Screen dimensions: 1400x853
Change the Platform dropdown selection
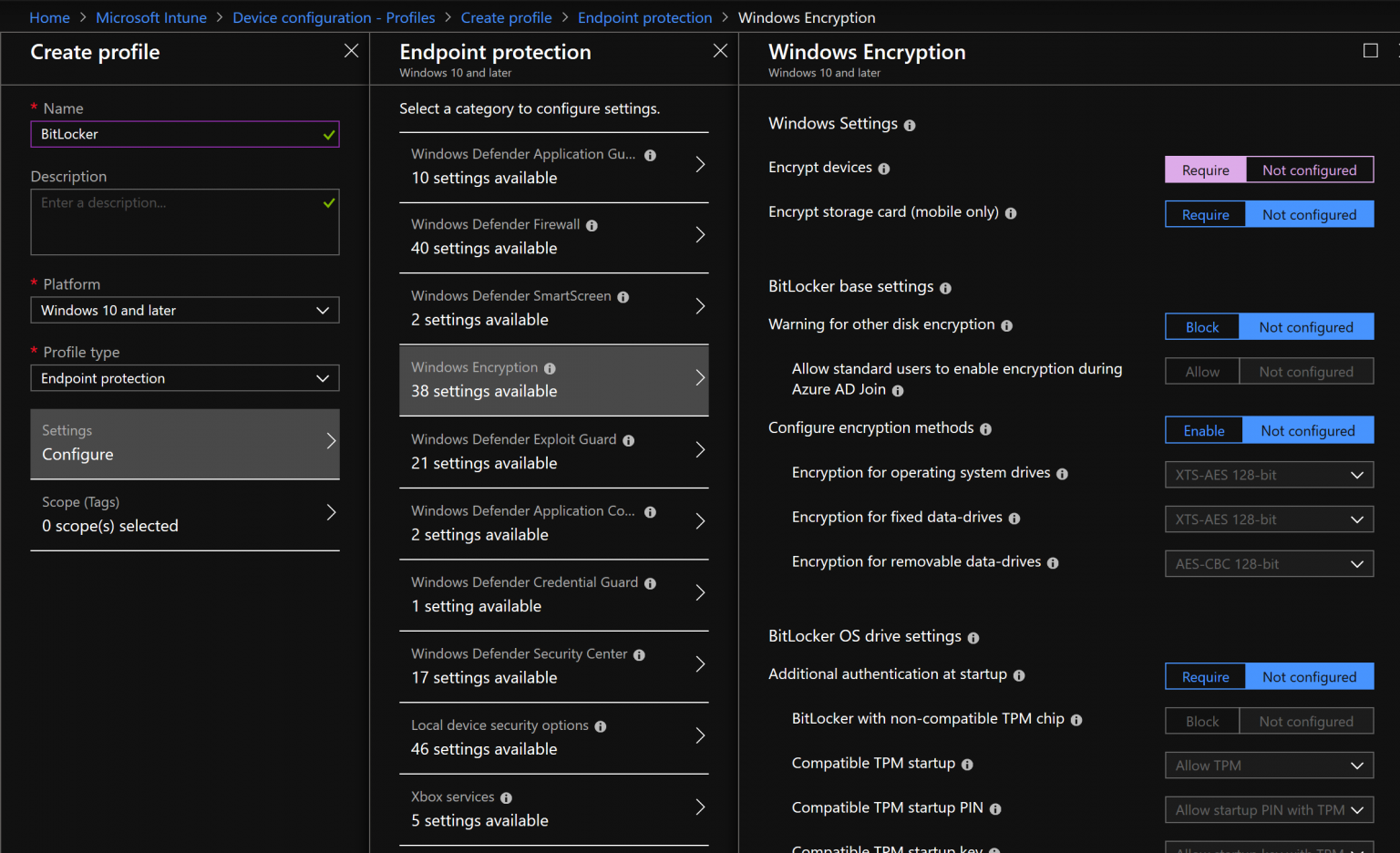coord(185,310)
